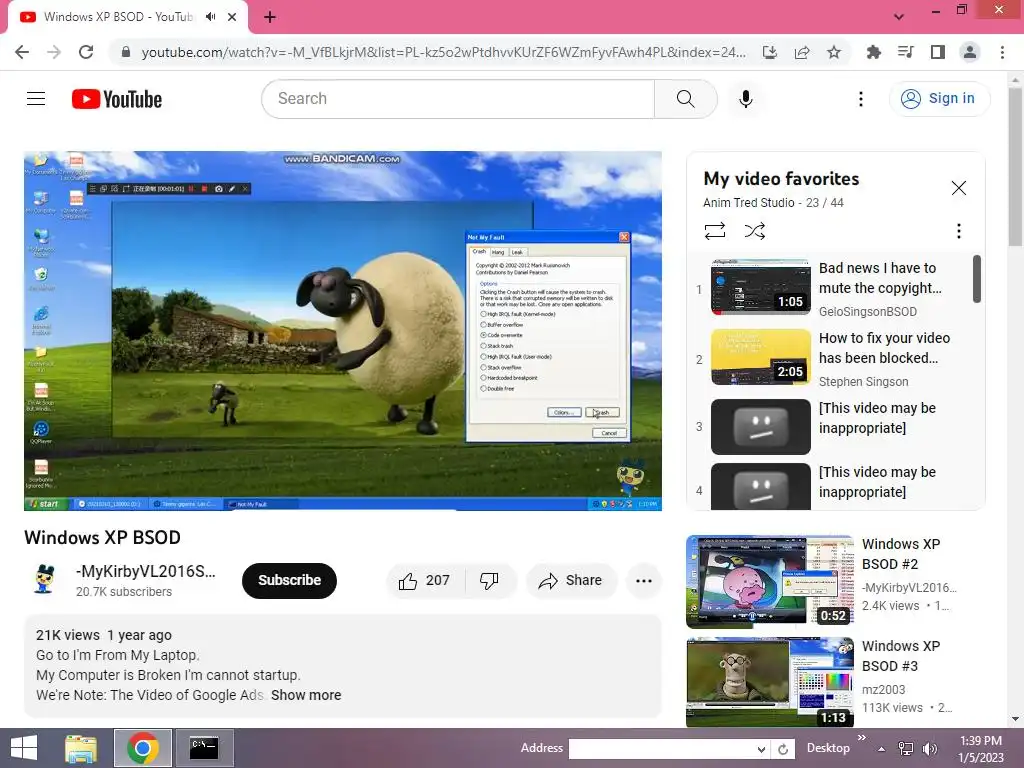Close the My video favorites panel

point(959,188)
